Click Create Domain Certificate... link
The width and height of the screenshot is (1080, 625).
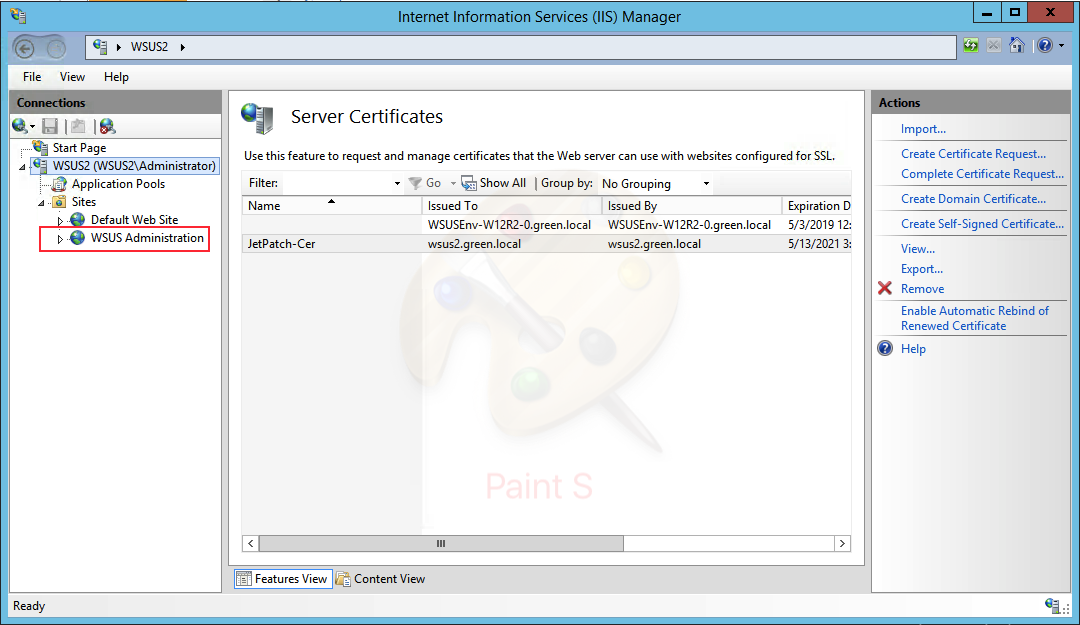973,198
